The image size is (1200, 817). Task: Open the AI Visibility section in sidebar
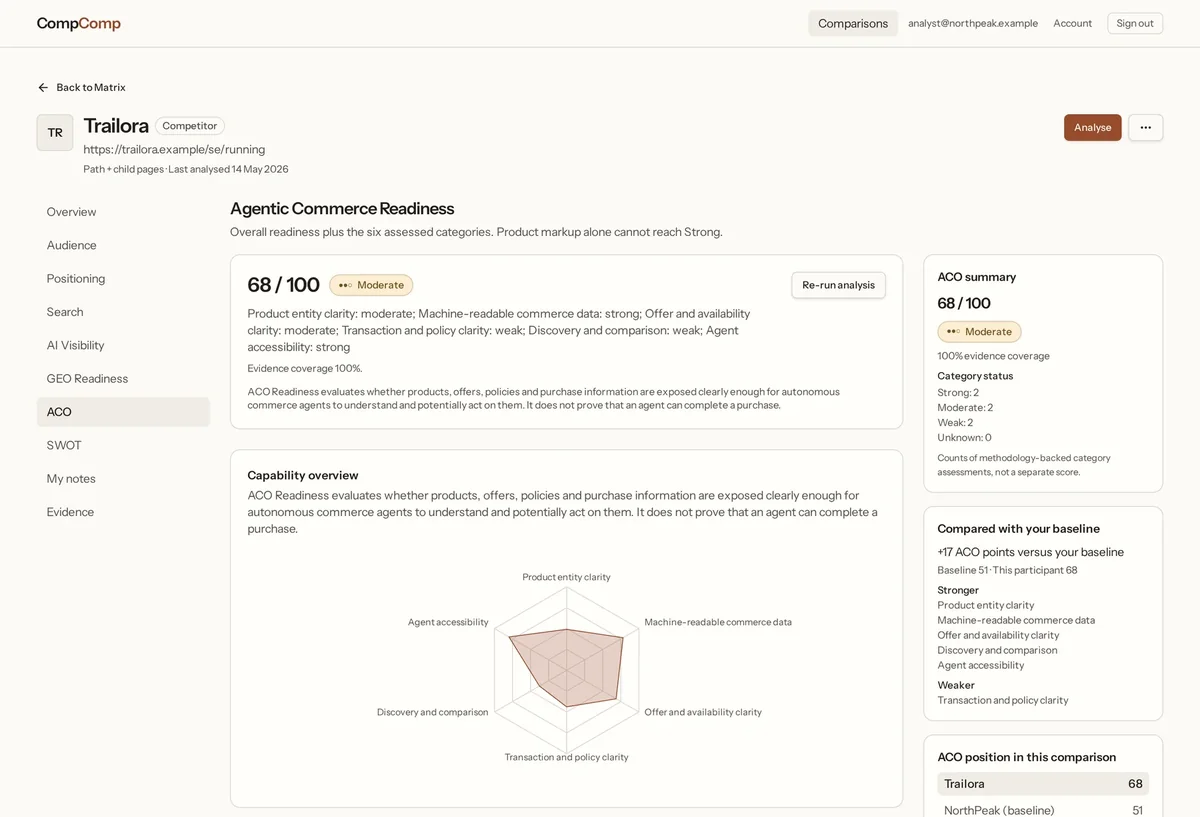123,345
